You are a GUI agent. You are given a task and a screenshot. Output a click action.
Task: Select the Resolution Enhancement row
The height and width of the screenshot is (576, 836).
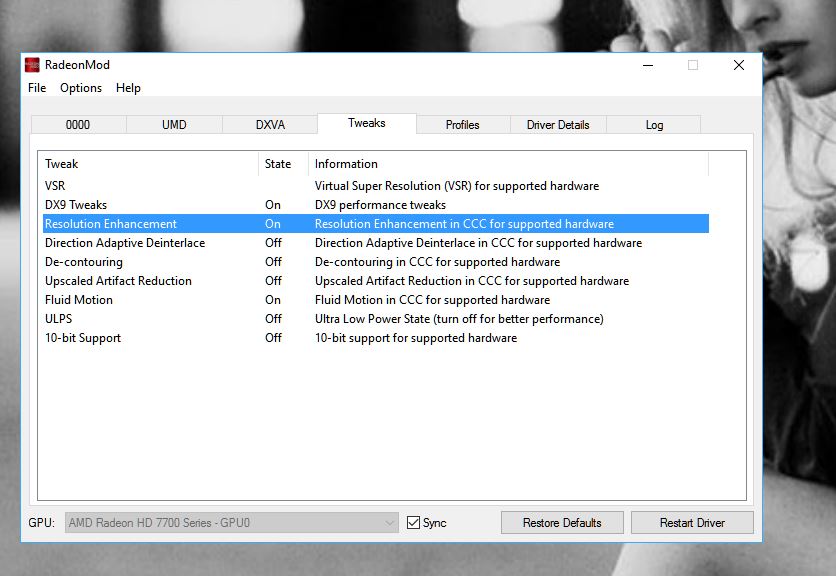pos(375,223)
